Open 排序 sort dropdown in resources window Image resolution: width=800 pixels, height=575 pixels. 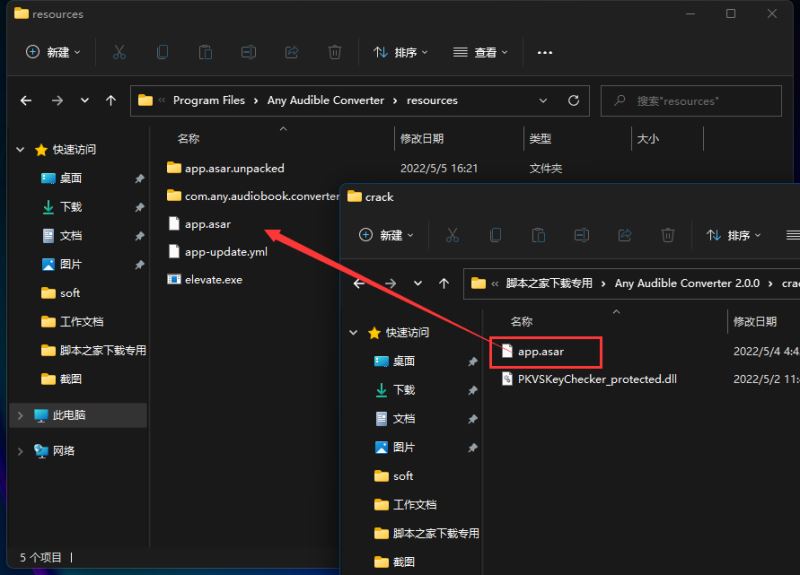pos(401,52)
